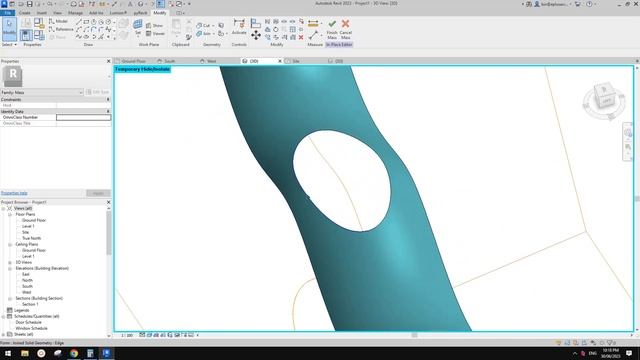Viewport: 640px width, 360px height.
Task: Open the Join tool dropdown arrow
Action: coord(213,34)
